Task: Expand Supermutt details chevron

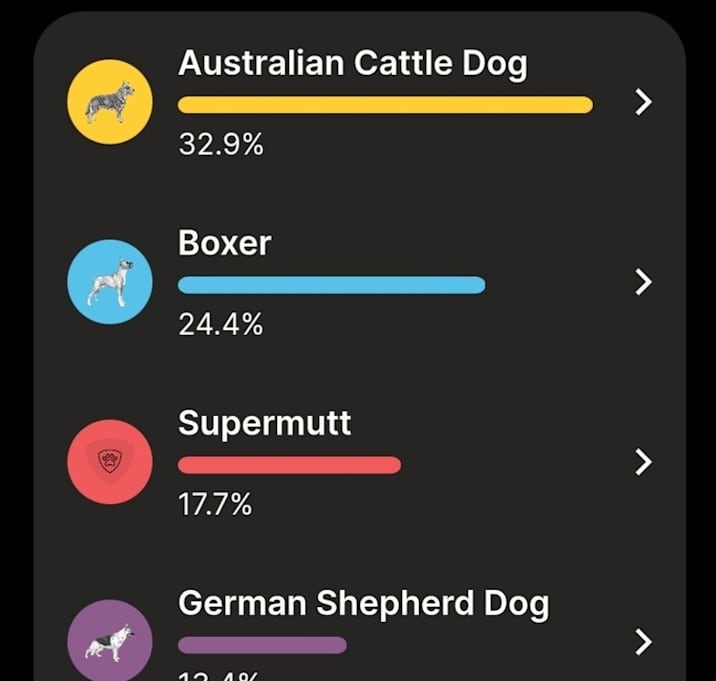Action: [643, 462]
